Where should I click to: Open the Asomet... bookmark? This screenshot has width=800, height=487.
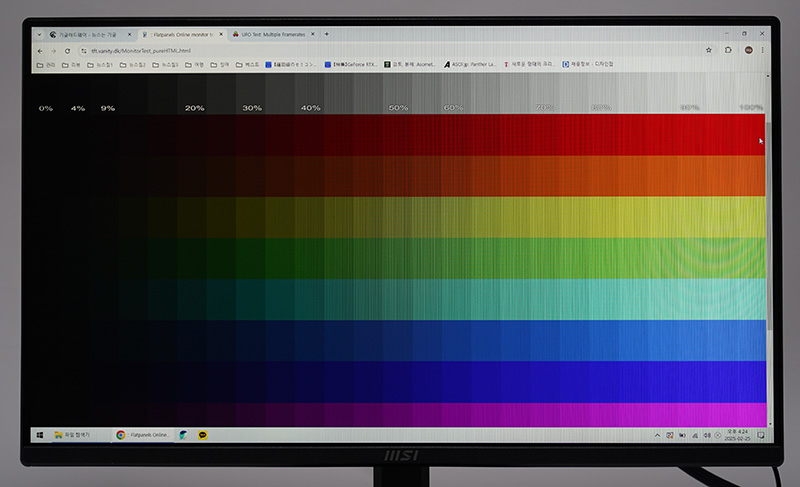tap(410, 64)
